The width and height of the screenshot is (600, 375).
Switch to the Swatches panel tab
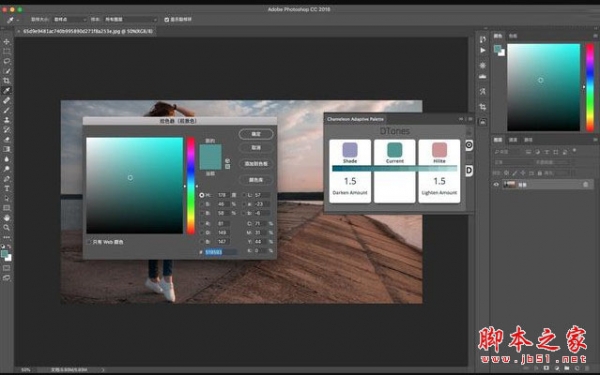(513, 36)
